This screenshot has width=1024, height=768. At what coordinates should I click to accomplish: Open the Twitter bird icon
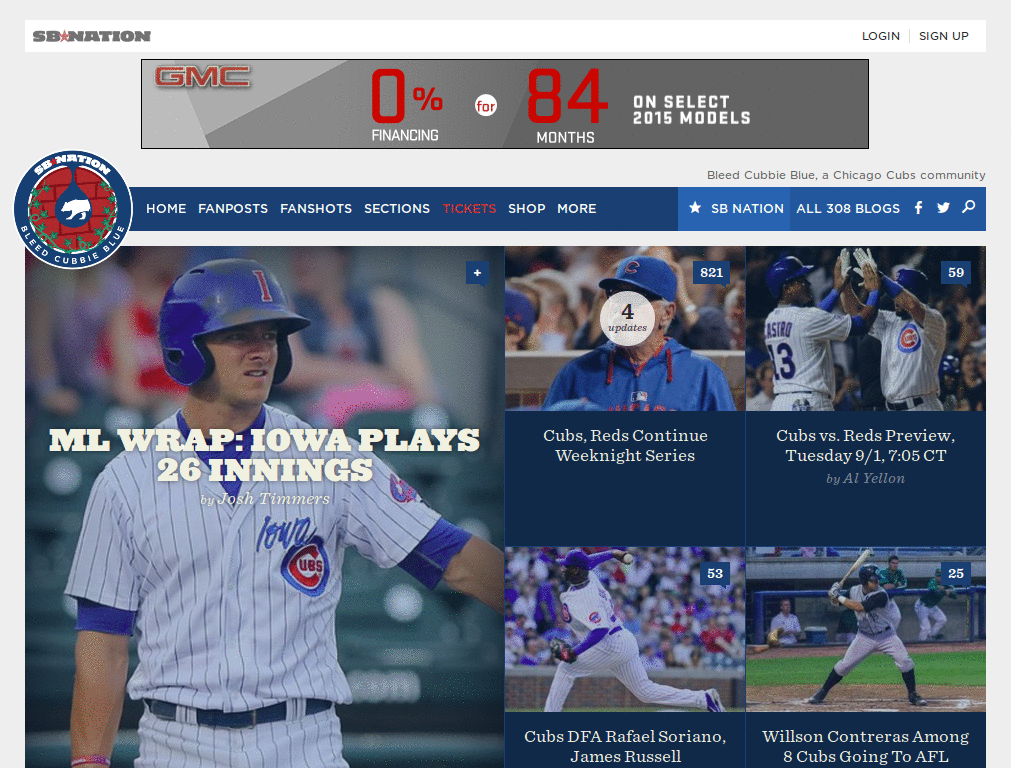click(x=943, y=208)
